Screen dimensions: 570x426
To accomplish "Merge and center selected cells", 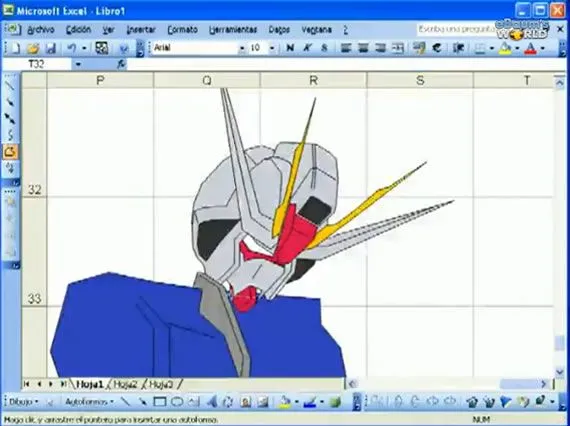I will coord(398,48).
